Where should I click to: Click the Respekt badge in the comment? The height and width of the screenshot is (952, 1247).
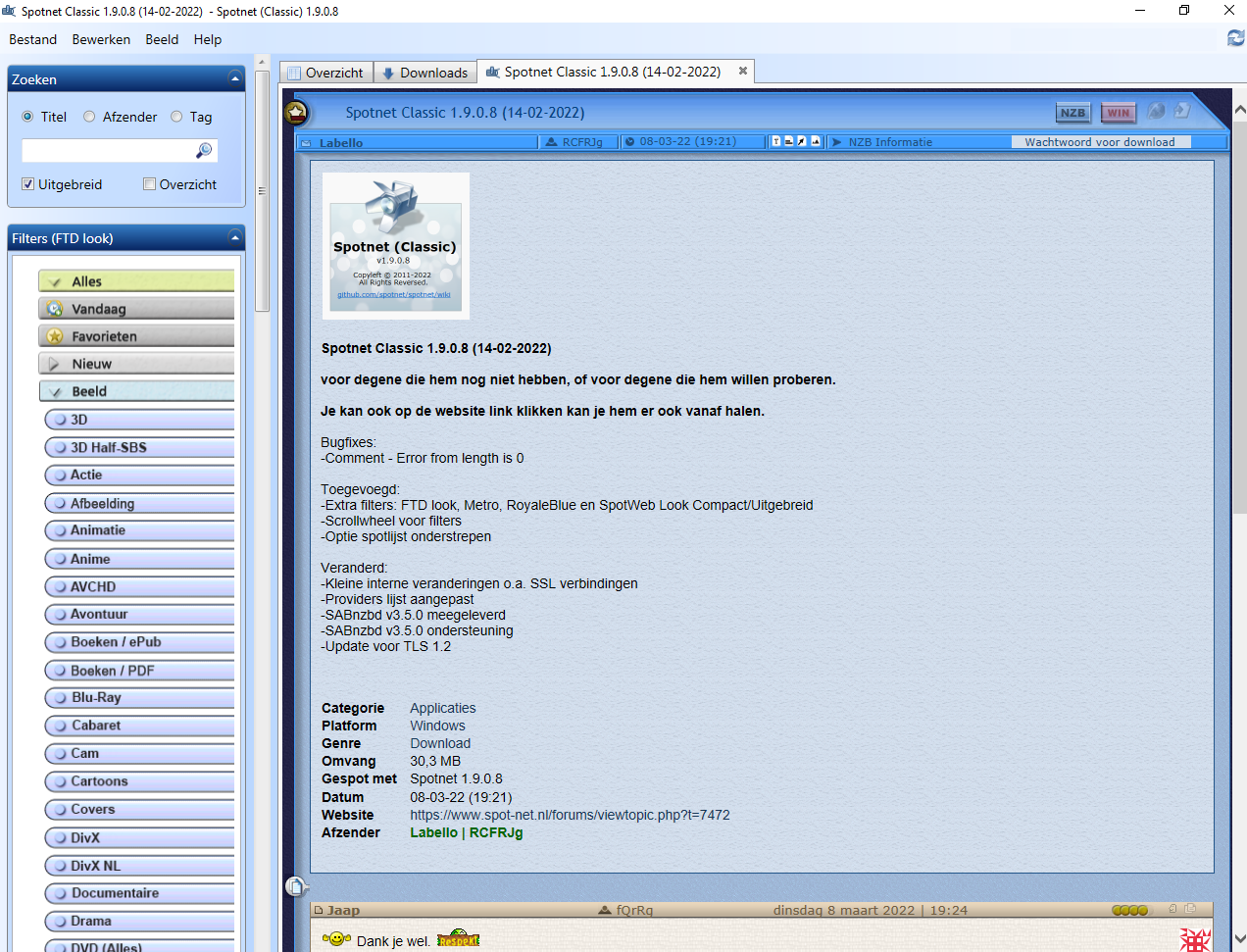click(458, 939)
